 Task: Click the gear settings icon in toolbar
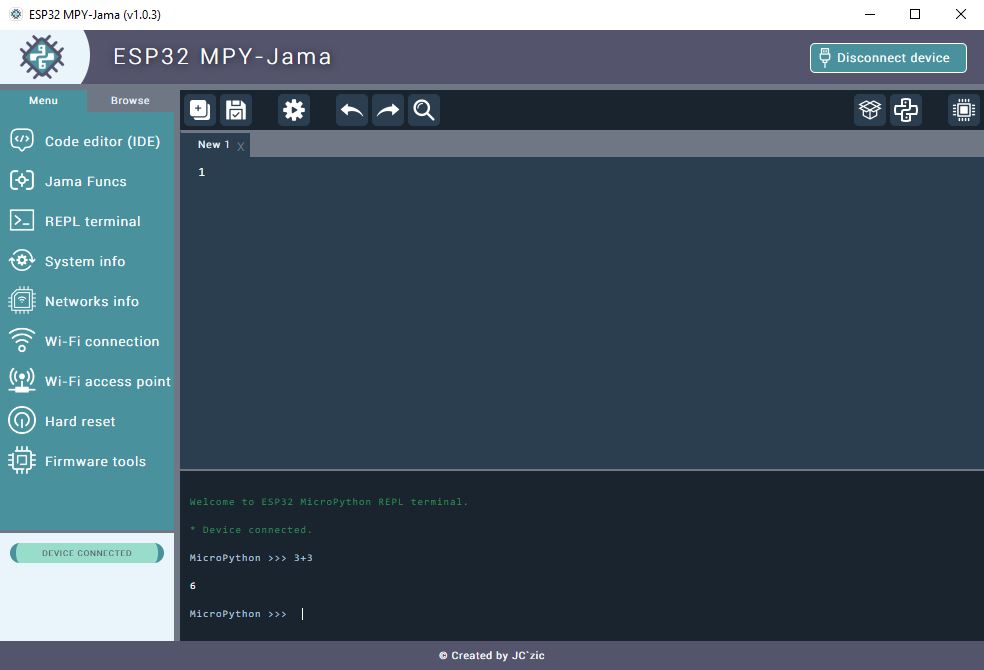click(294, 110)
